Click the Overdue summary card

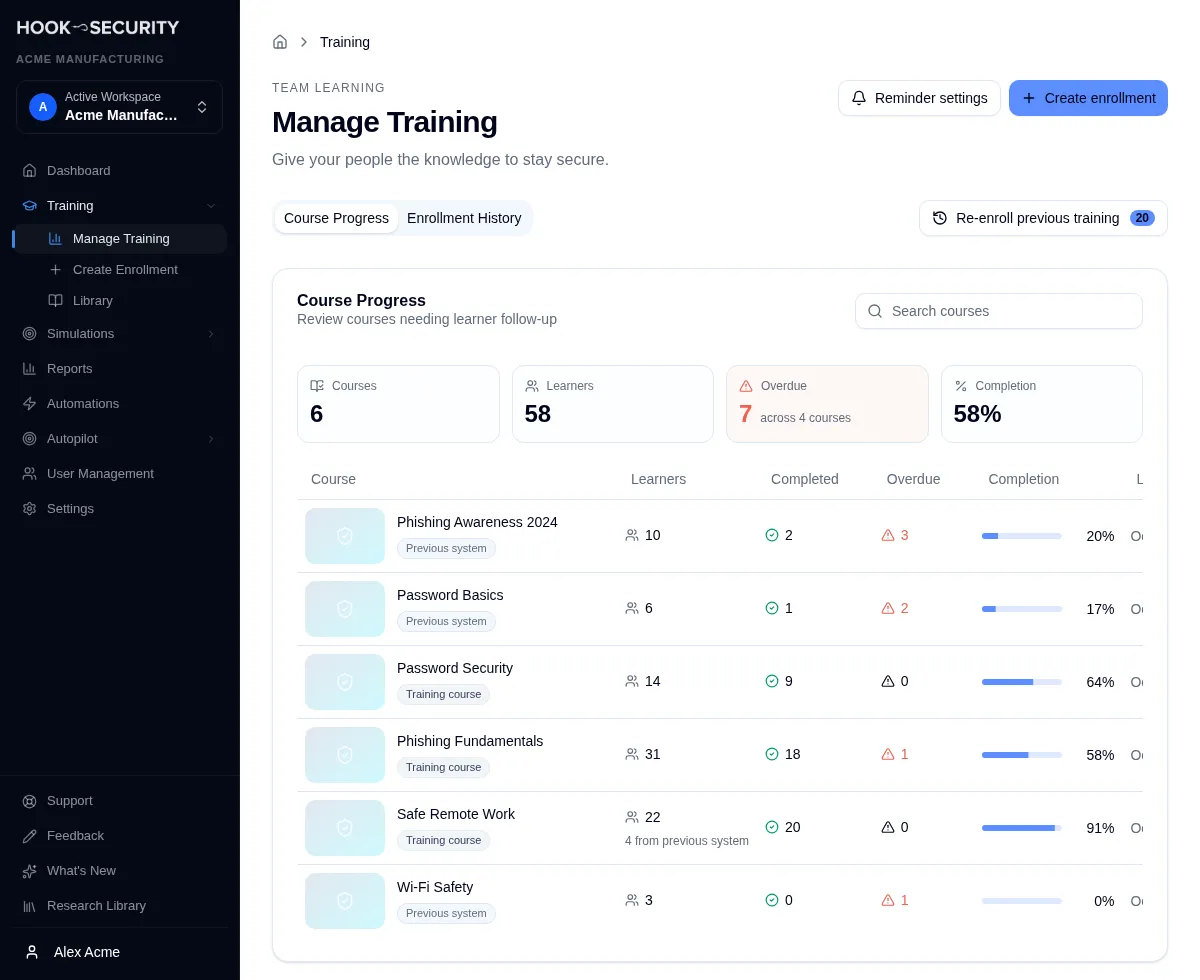click(827, 404)
